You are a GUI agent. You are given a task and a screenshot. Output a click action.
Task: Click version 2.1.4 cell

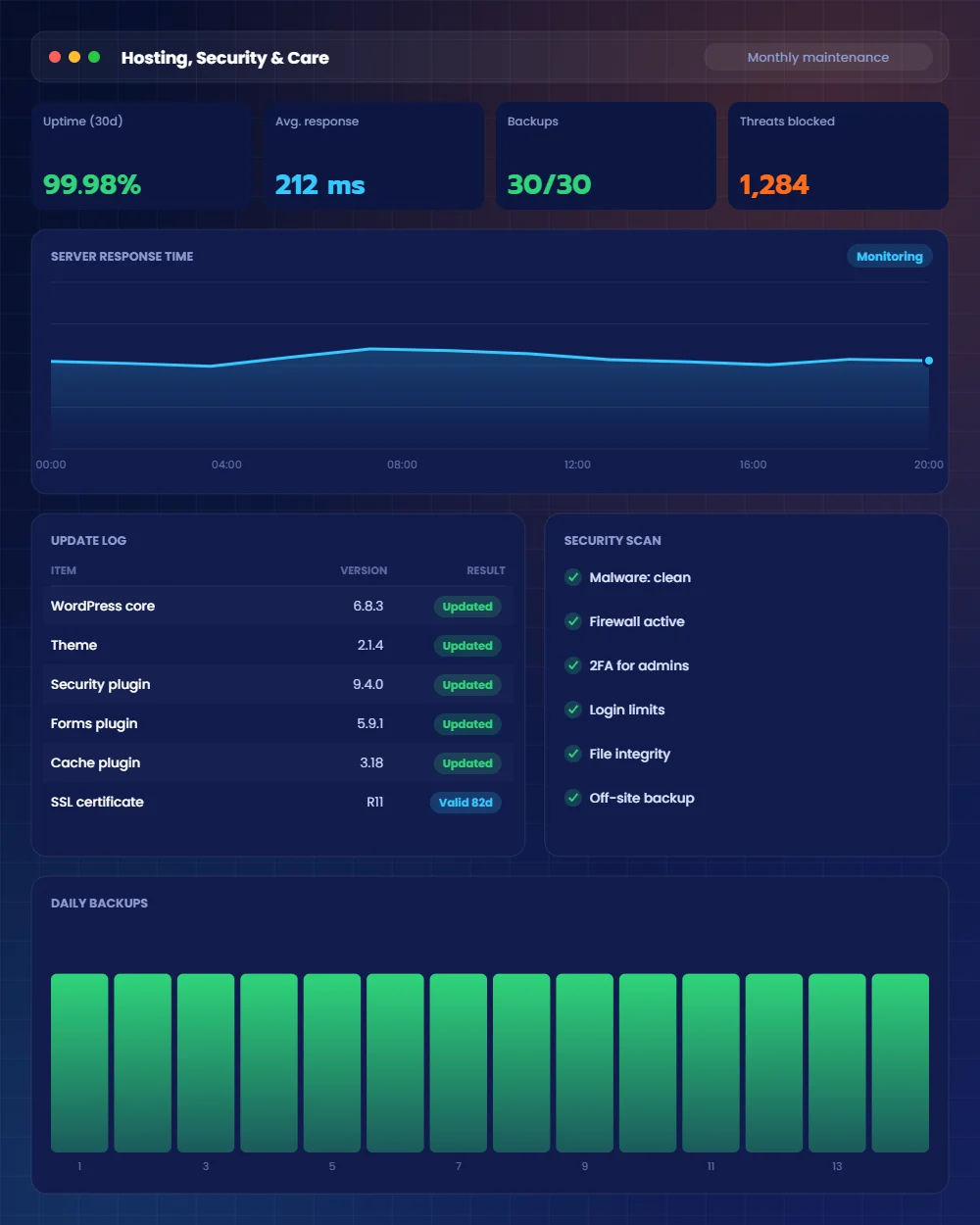(370, 645)
